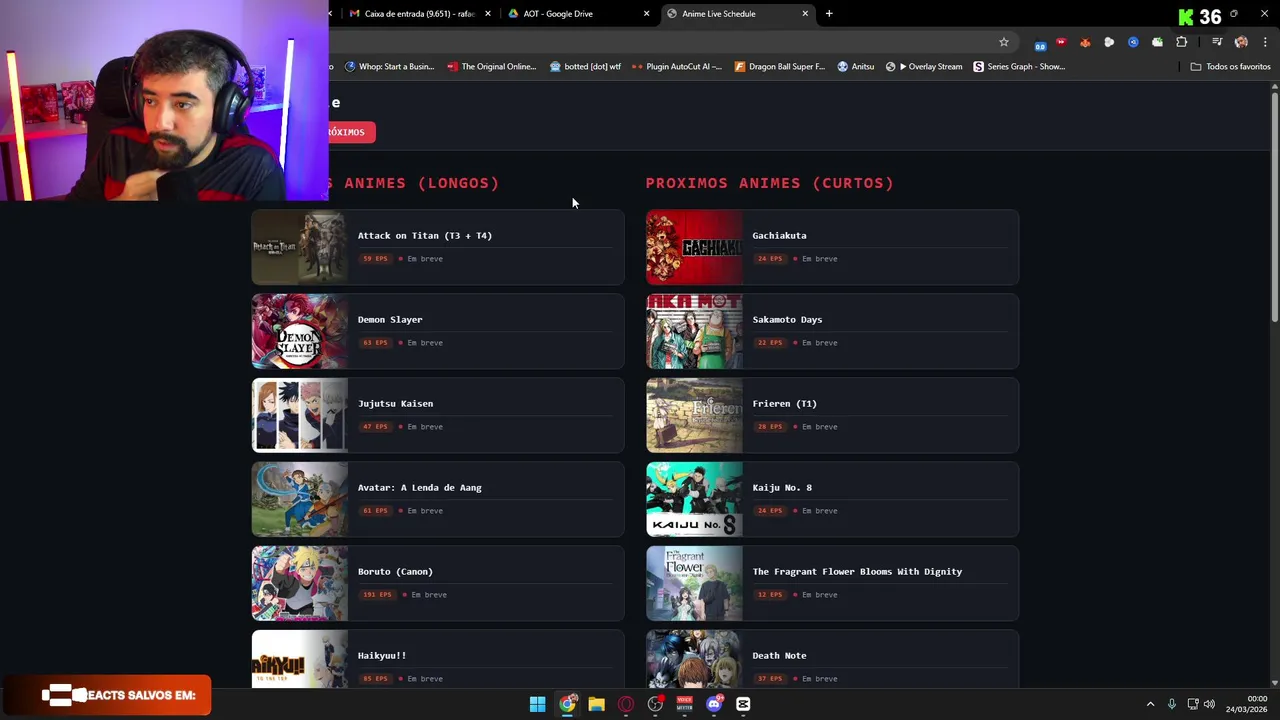Open the Extensions puzzle-piece menu
Viewport: 1280px width, 720px height.
coord(1182,42)
